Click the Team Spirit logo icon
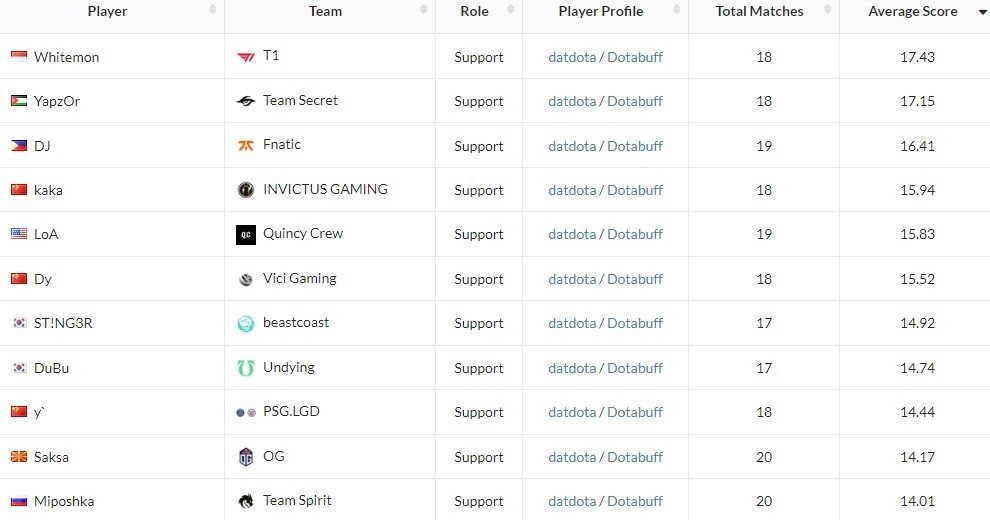 246,501
